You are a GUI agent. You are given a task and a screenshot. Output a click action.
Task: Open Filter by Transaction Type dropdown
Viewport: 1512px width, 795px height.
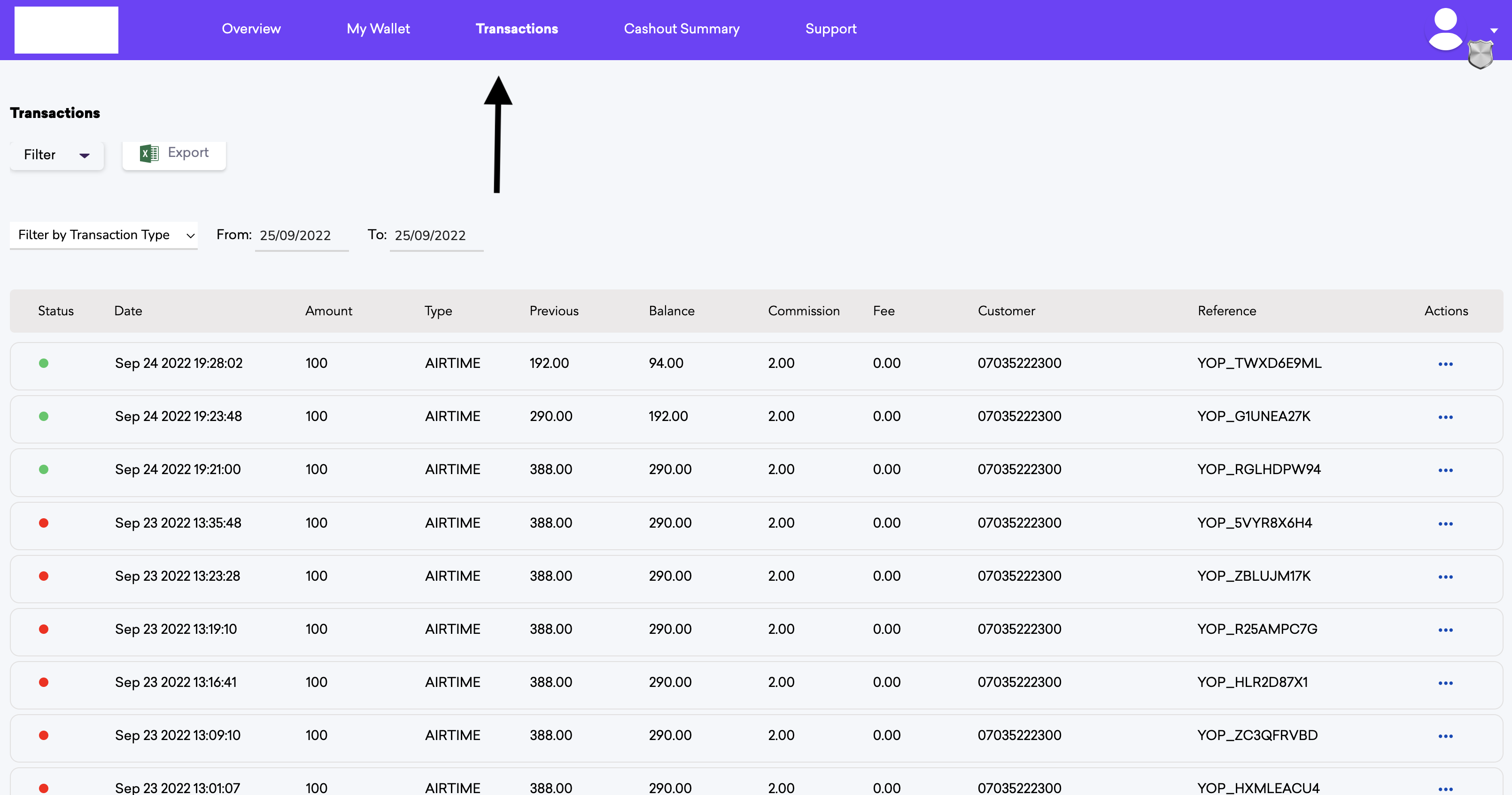(x=104, y=235)
